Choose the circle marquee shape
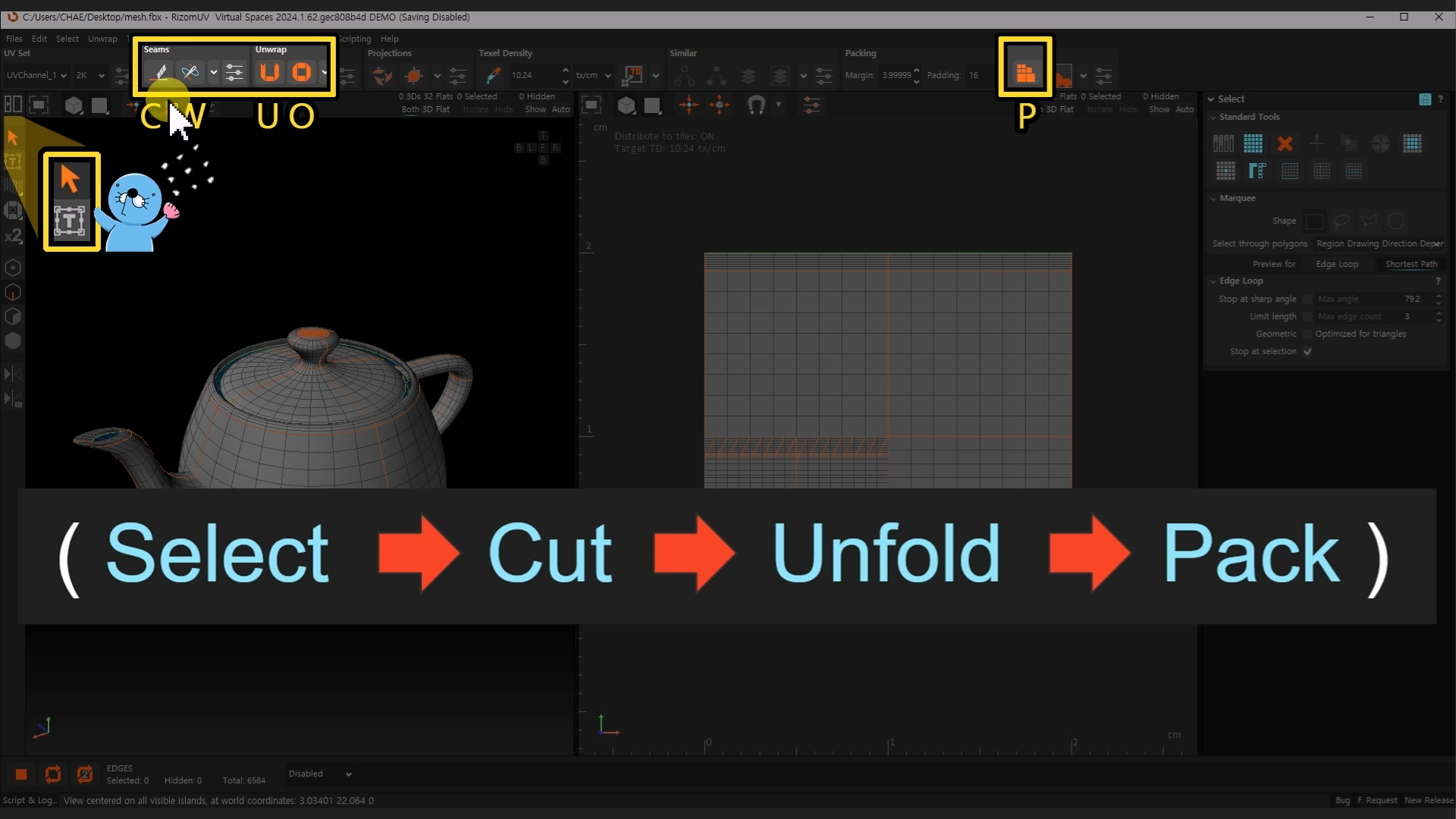1456x819 pixels. coord(1396,221)
